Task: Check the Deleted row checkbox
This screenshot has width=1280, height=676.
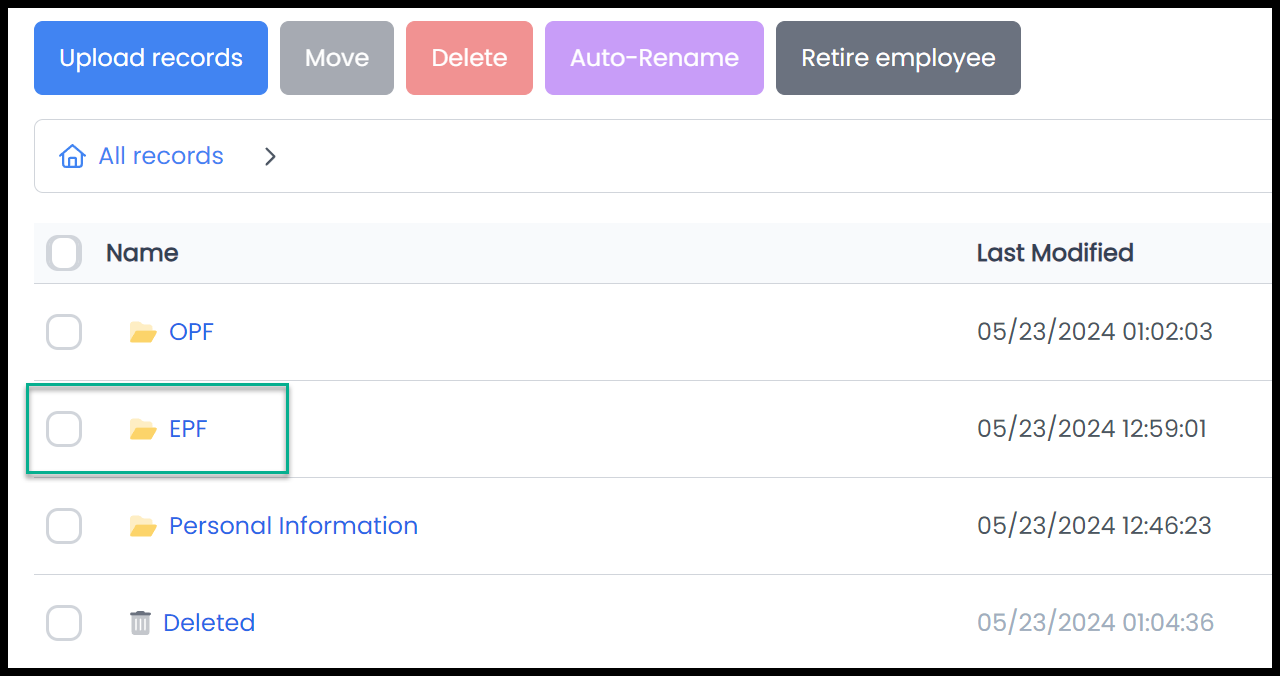Action: pyautogui.click(x=64, y=623)
